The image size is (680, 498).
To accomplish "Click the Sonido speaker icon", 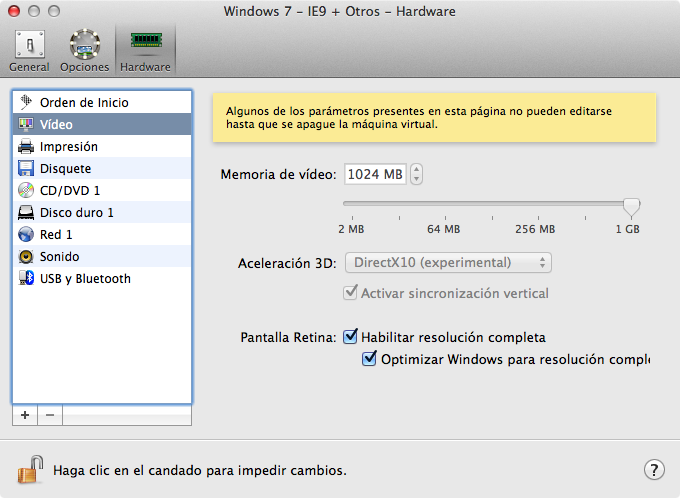I will [26, 256].
